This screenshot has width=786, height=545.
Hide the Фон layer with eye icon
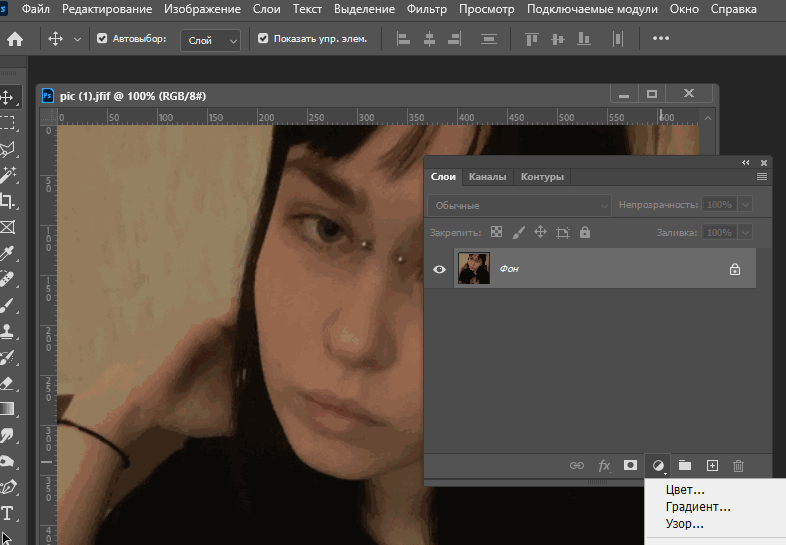(x=439, y=269)
